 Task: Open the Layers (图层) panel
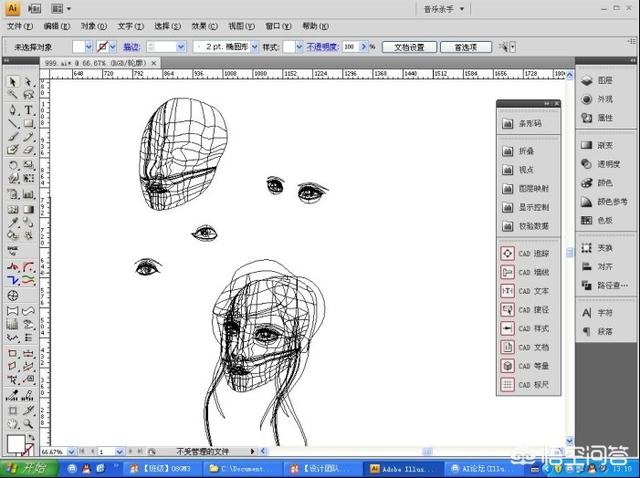coord(598,80)
